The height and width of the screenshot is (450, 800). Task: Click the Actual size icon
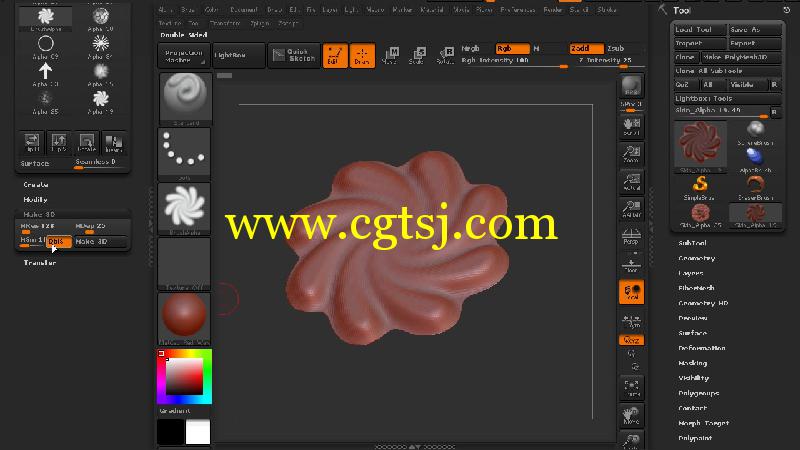tap(631, 181)
